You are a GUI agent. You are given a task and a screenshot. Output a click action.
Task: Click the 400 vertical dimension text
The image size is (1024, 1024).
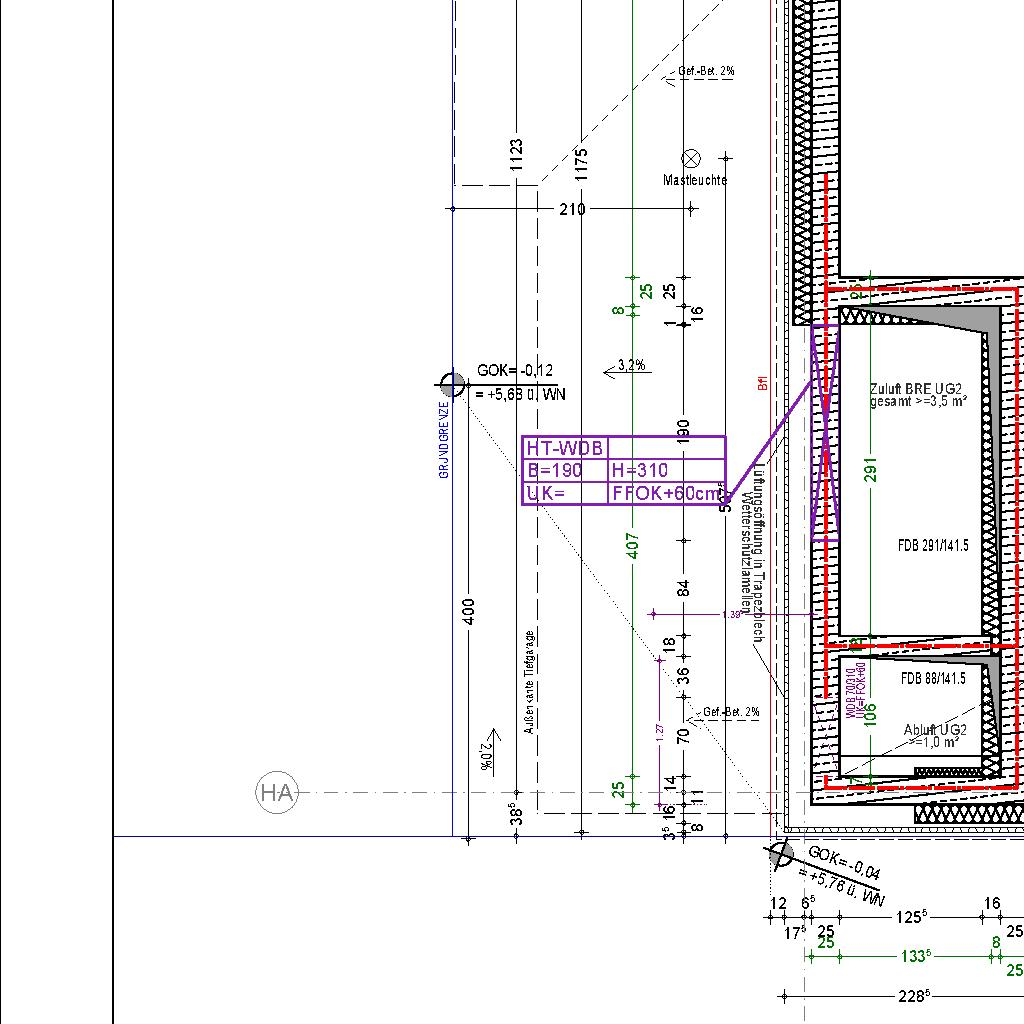pyautogui.click(x=469, y=611)
